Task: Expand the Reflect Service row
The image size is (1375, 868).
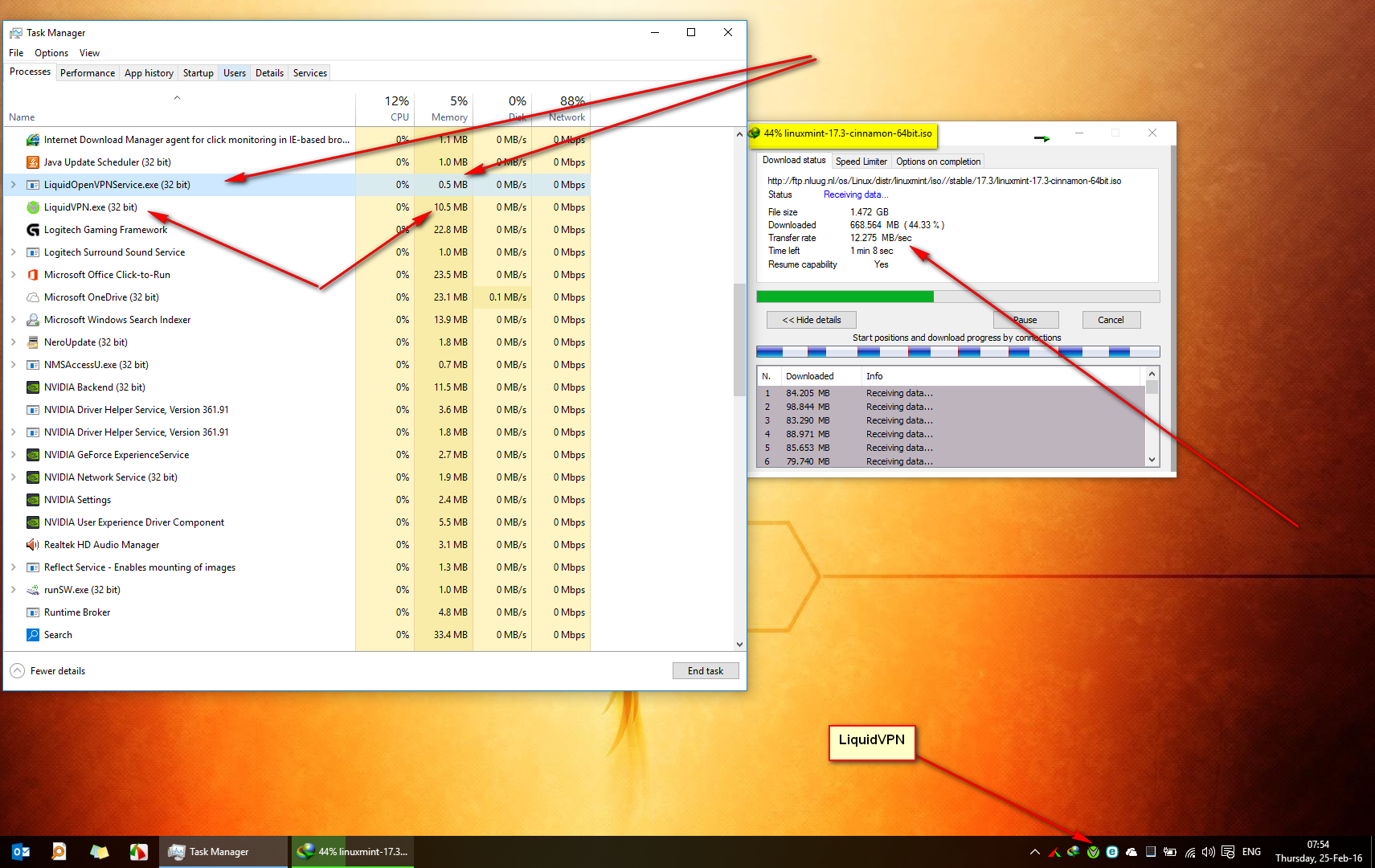Action: [14, 567]
